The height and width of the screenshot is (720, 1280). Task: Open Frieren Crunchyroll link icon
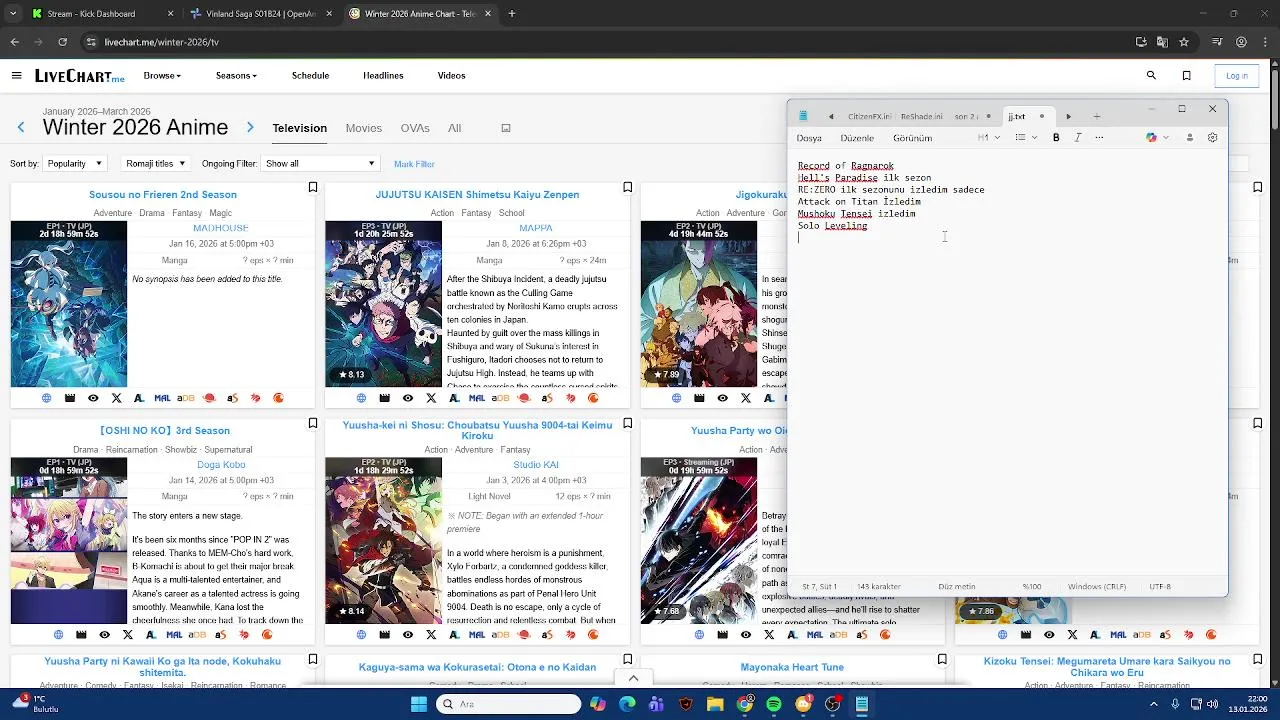278,398
